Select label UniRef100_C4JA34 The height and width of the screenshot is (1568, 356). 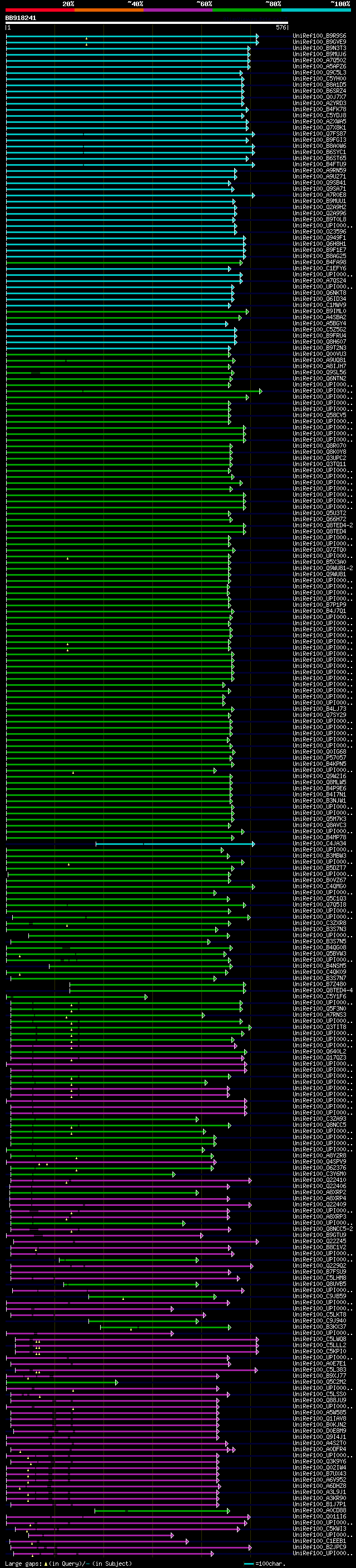pos(319,844)
